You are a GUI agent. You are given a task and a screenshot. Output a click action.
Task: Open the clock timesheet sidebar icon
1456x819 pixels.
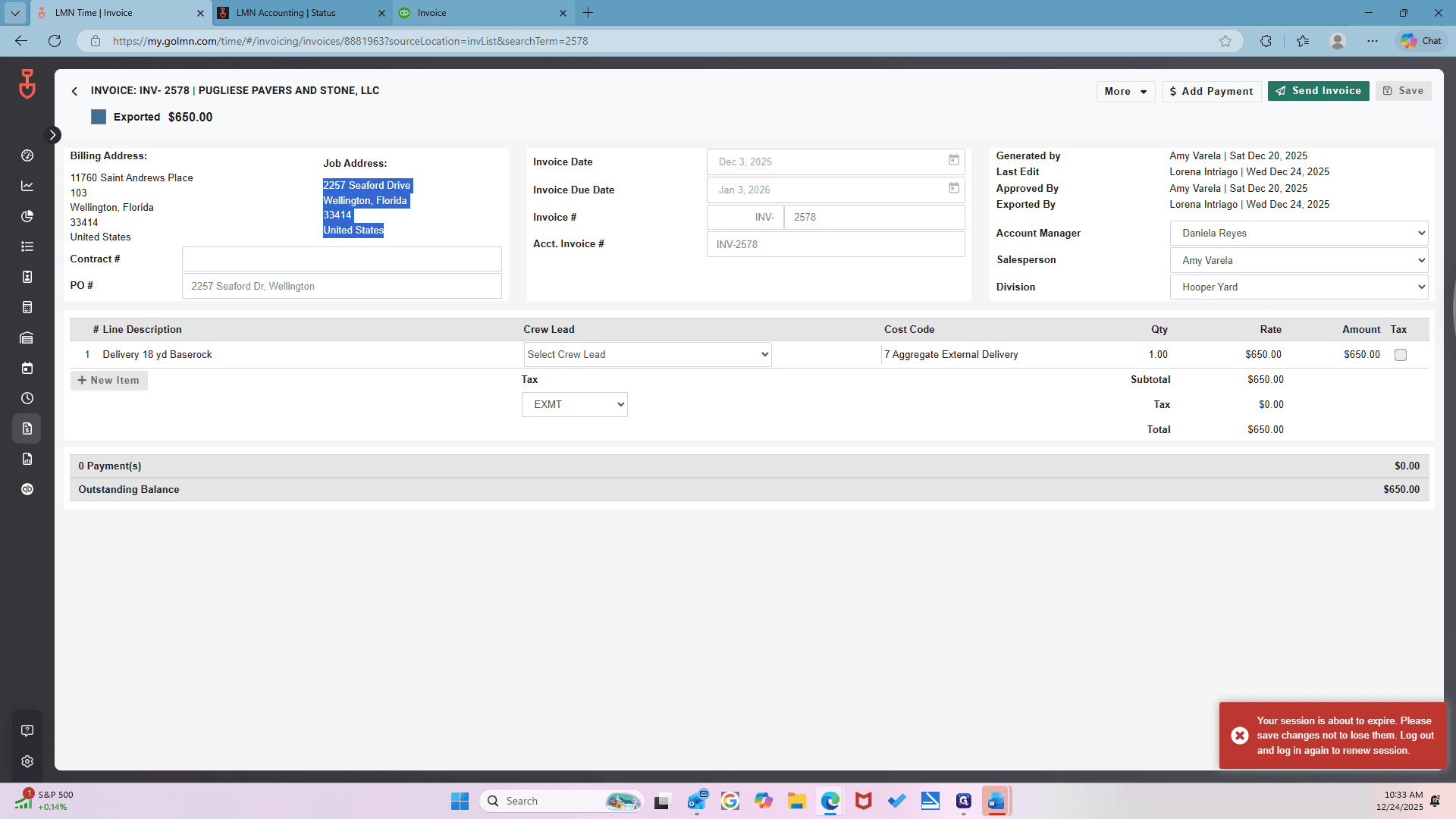[27, 398]
